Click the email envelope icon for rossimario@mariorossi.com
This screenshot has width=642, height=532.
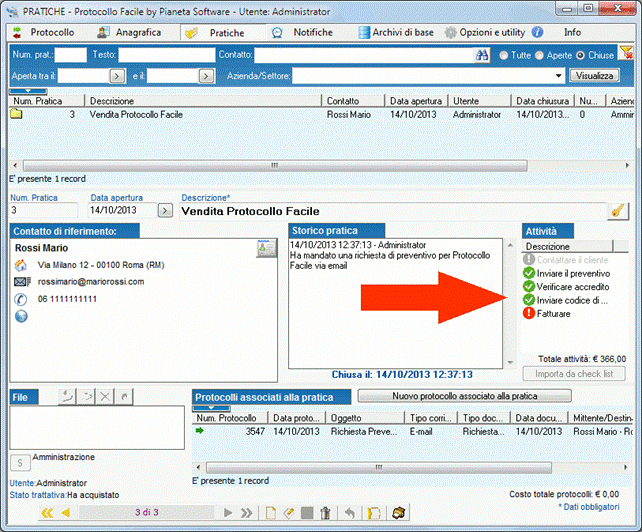pos(22,282)
